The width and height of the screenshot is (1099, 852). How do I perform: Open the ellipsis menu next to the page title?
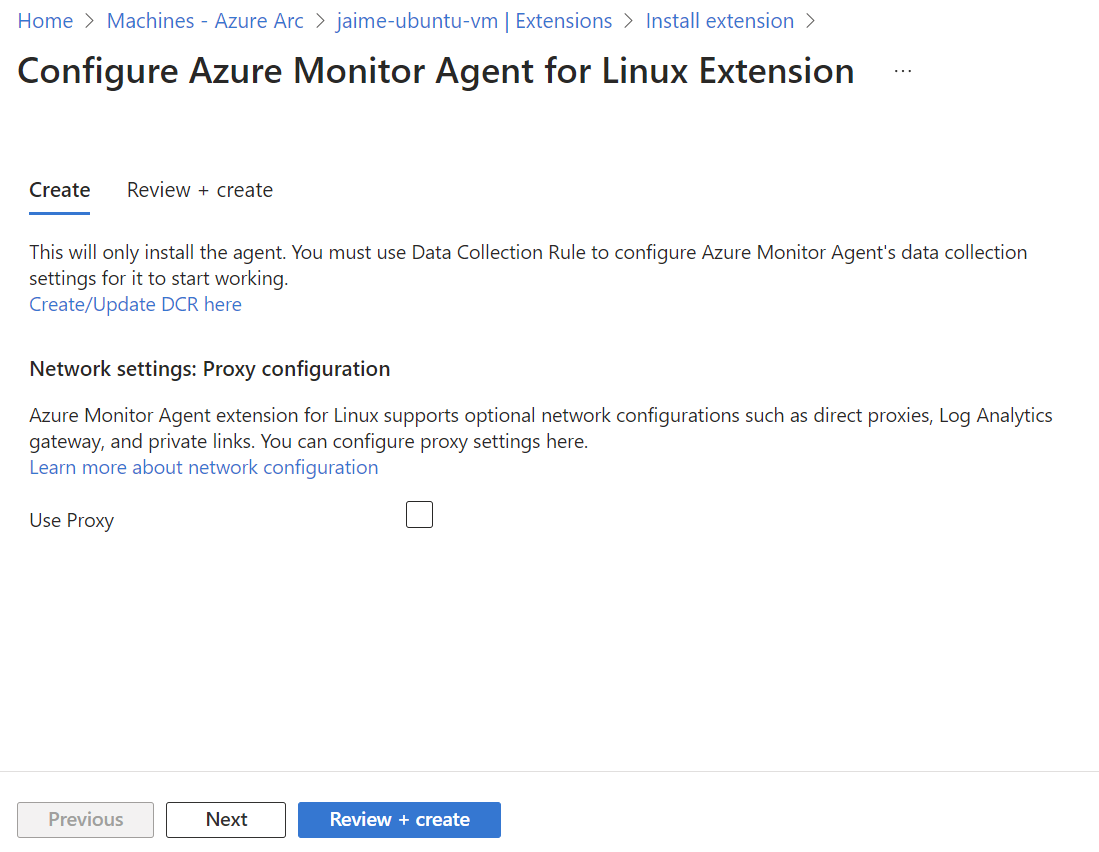click(x=903, y=69)
